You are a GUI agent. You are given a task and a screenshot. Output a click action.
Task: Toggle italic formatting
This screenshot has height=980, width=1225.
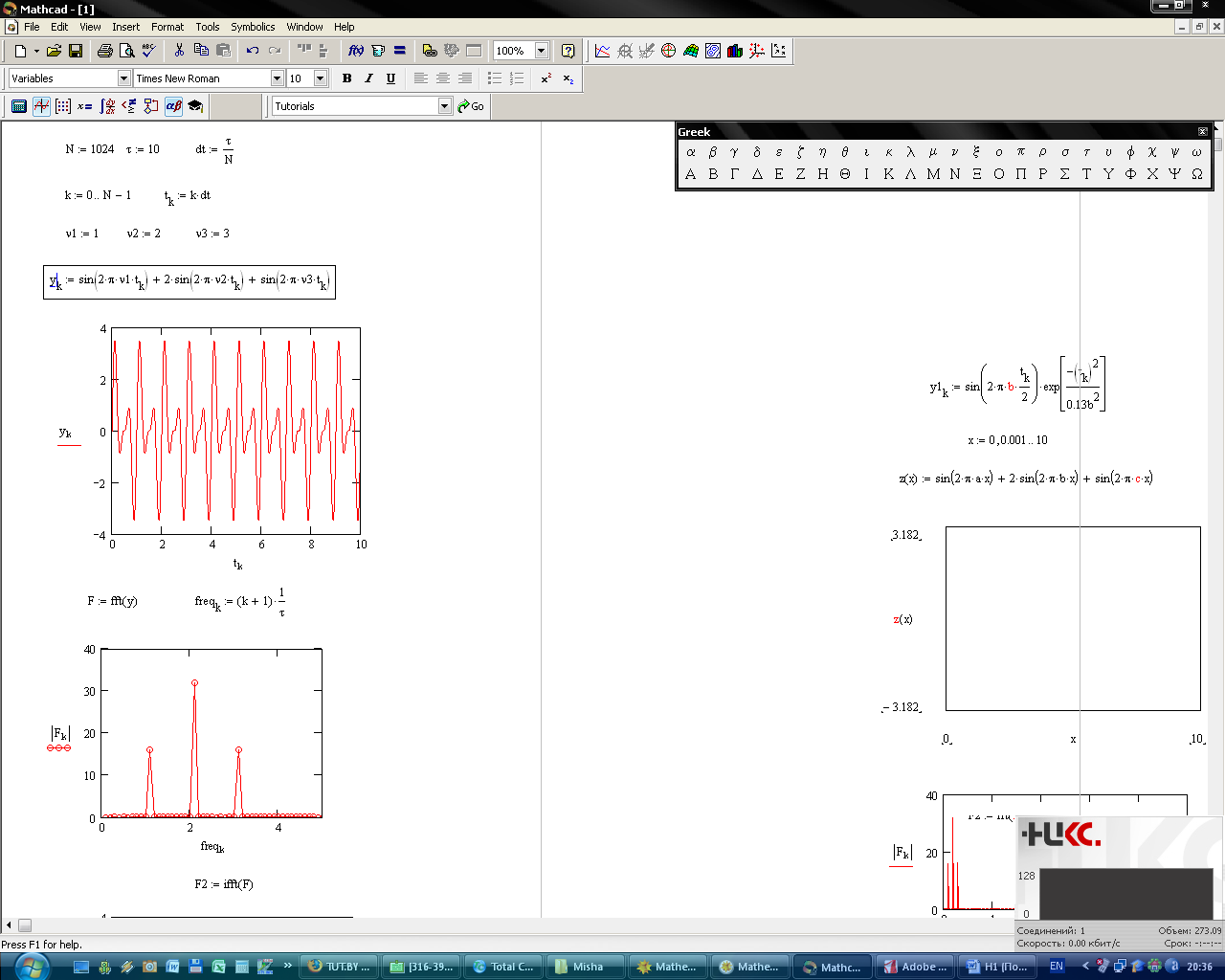tap(368, 78)
